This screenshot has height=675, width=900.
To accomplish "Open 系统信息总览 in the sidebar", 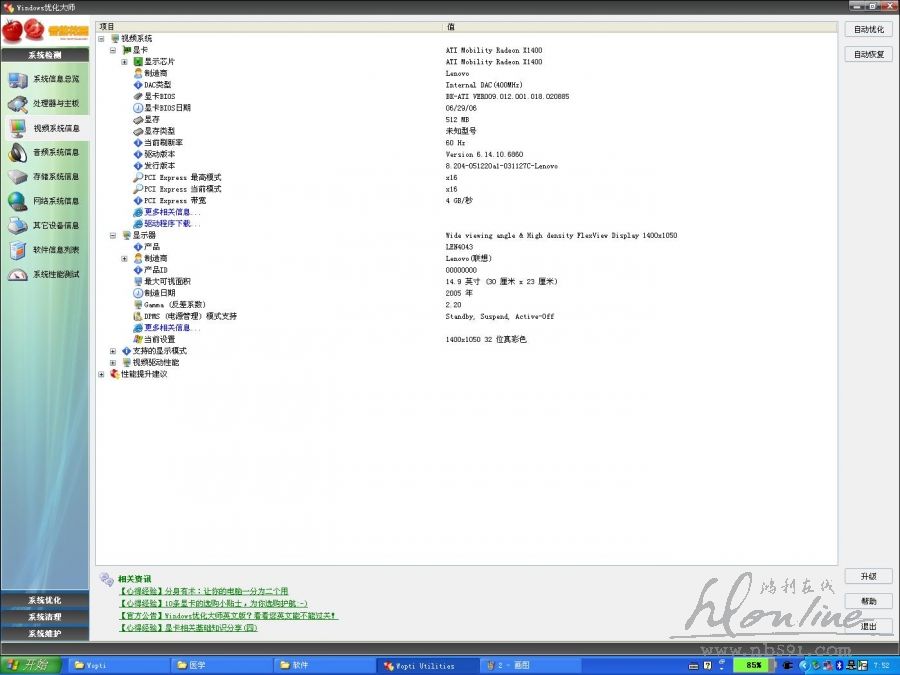I will tap(55, 79).
